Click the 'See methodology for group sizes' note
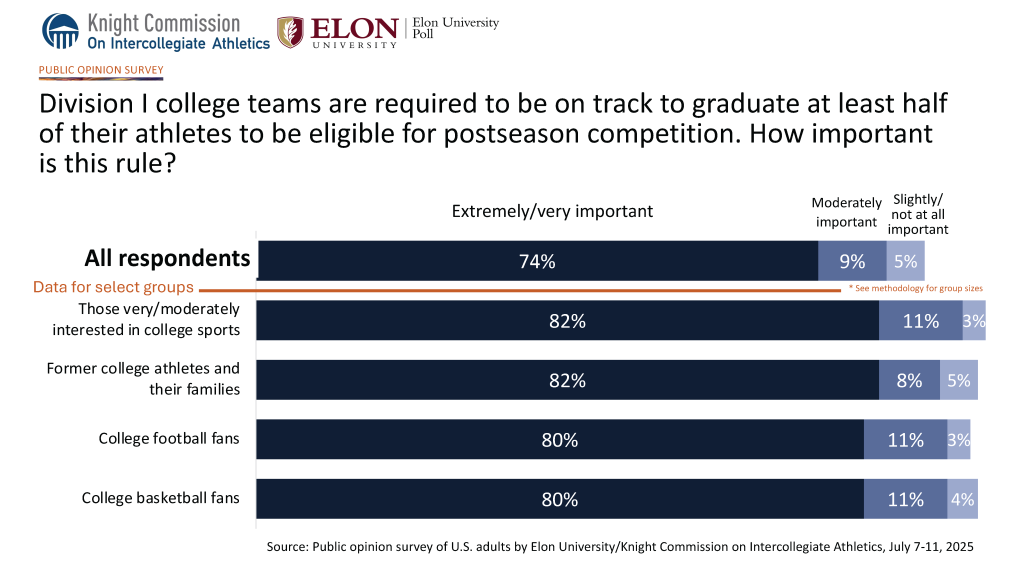1024x577 pixels. click(916, 288)
